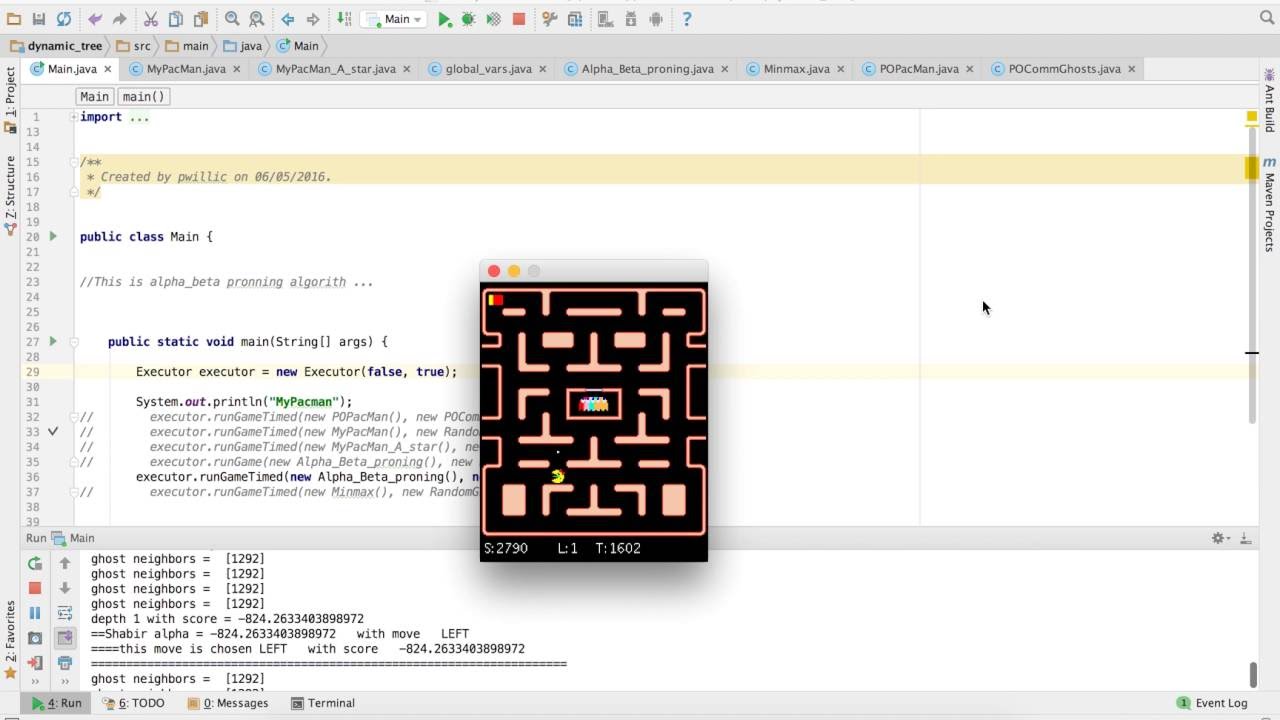The image size is (1280, 720).
Task: Open the Project tool window side tab
Action: (x=11, y=98)
